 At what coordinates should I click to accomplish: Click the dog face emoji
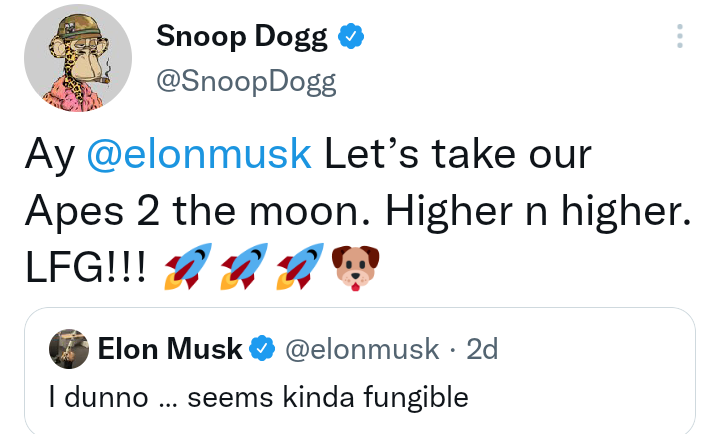(x=358, y=269)
